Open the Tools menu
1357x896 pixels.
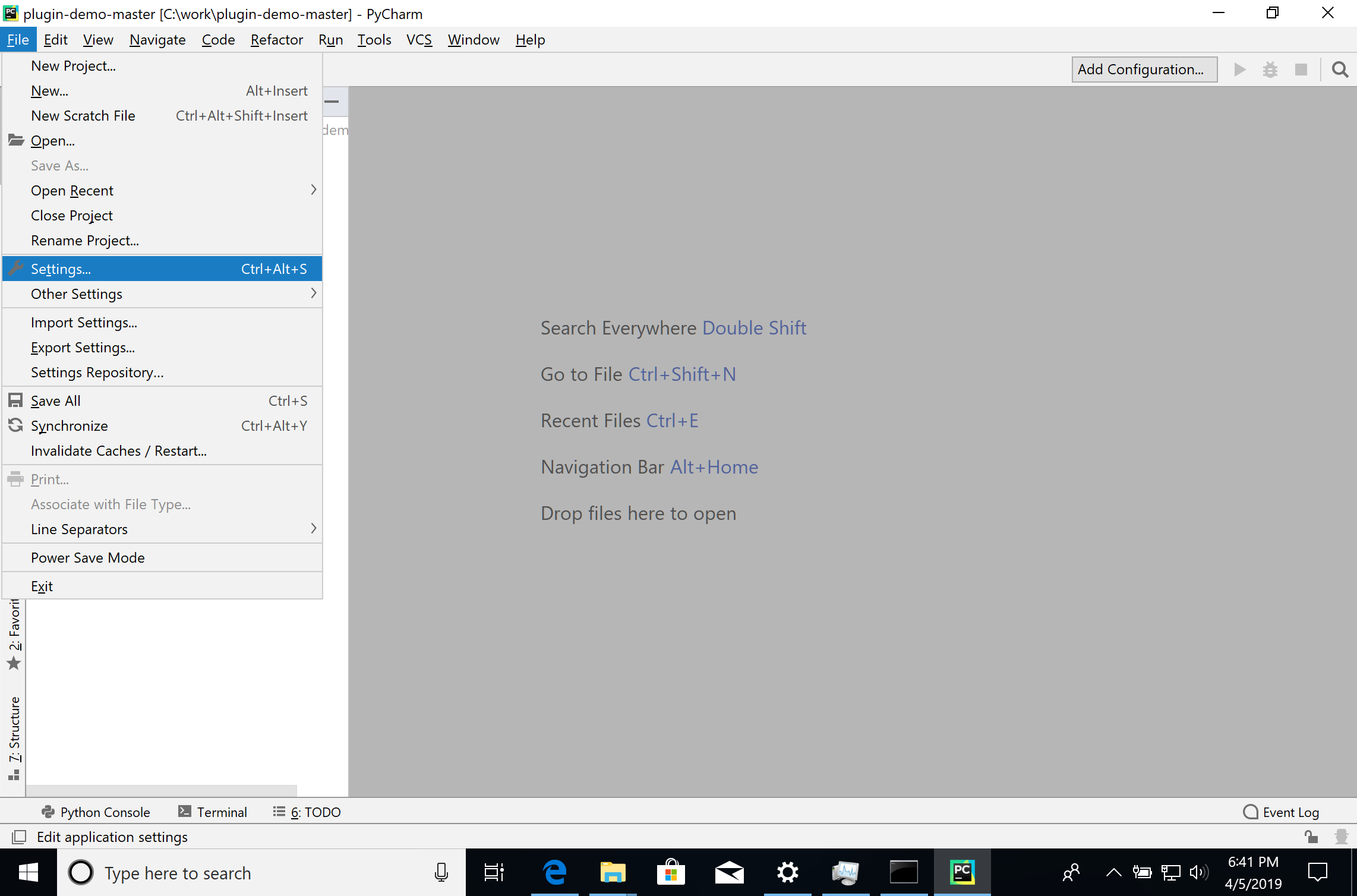[374, 40]
